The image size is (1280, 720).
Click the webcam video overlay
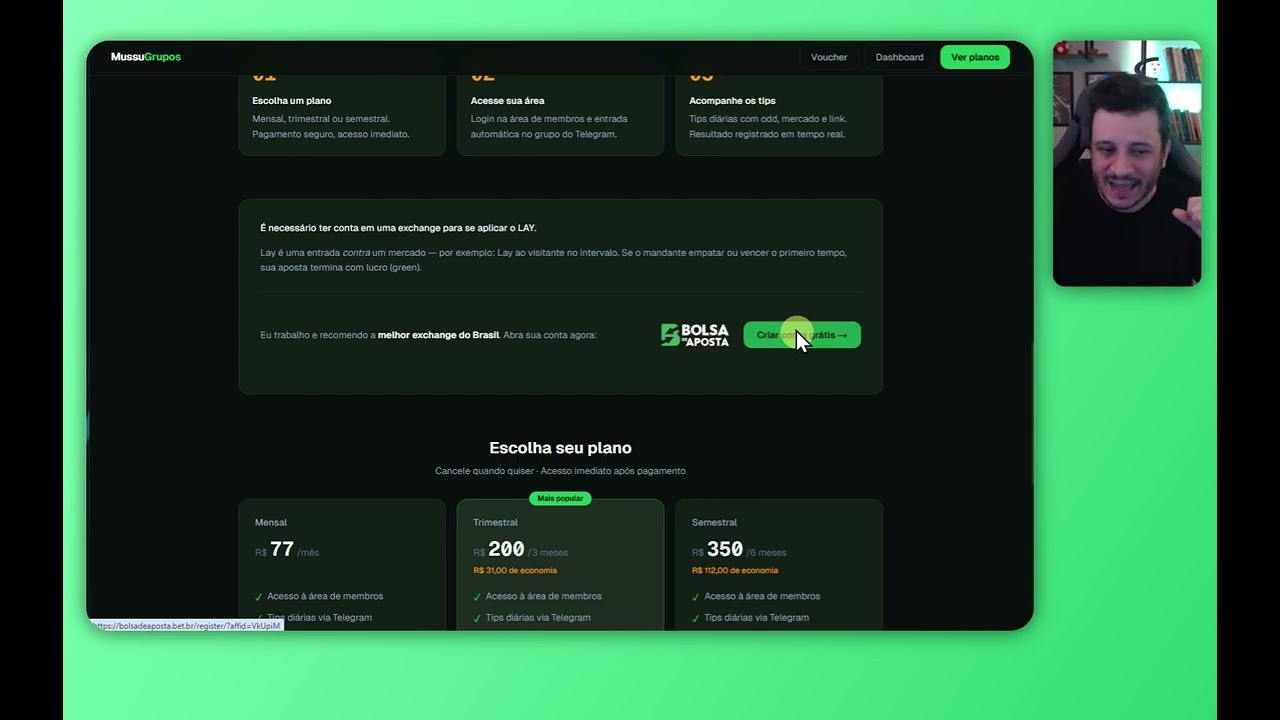1127,163
